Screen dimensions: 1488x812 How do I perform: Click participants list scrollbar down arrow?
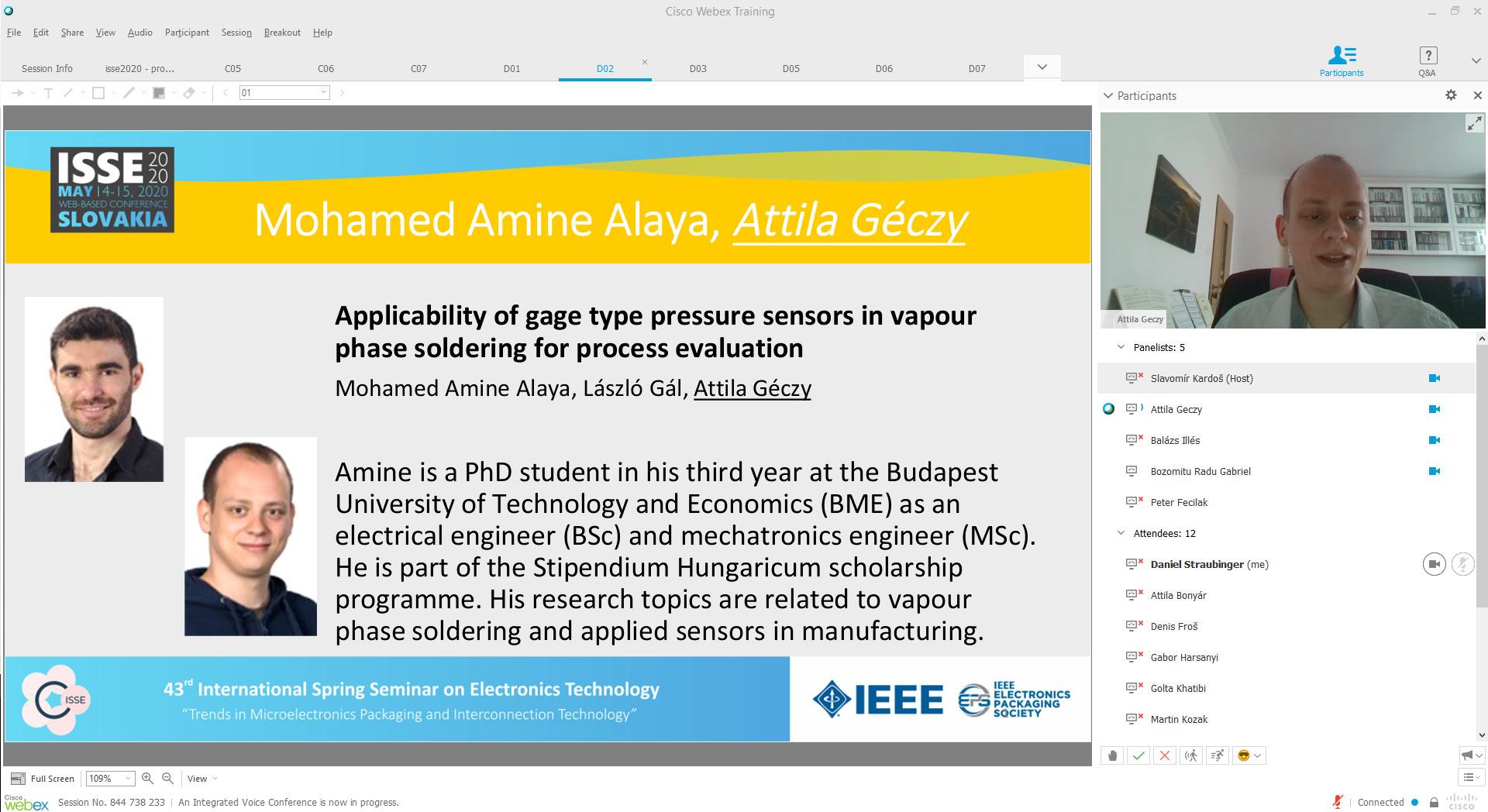(1482, 735)
